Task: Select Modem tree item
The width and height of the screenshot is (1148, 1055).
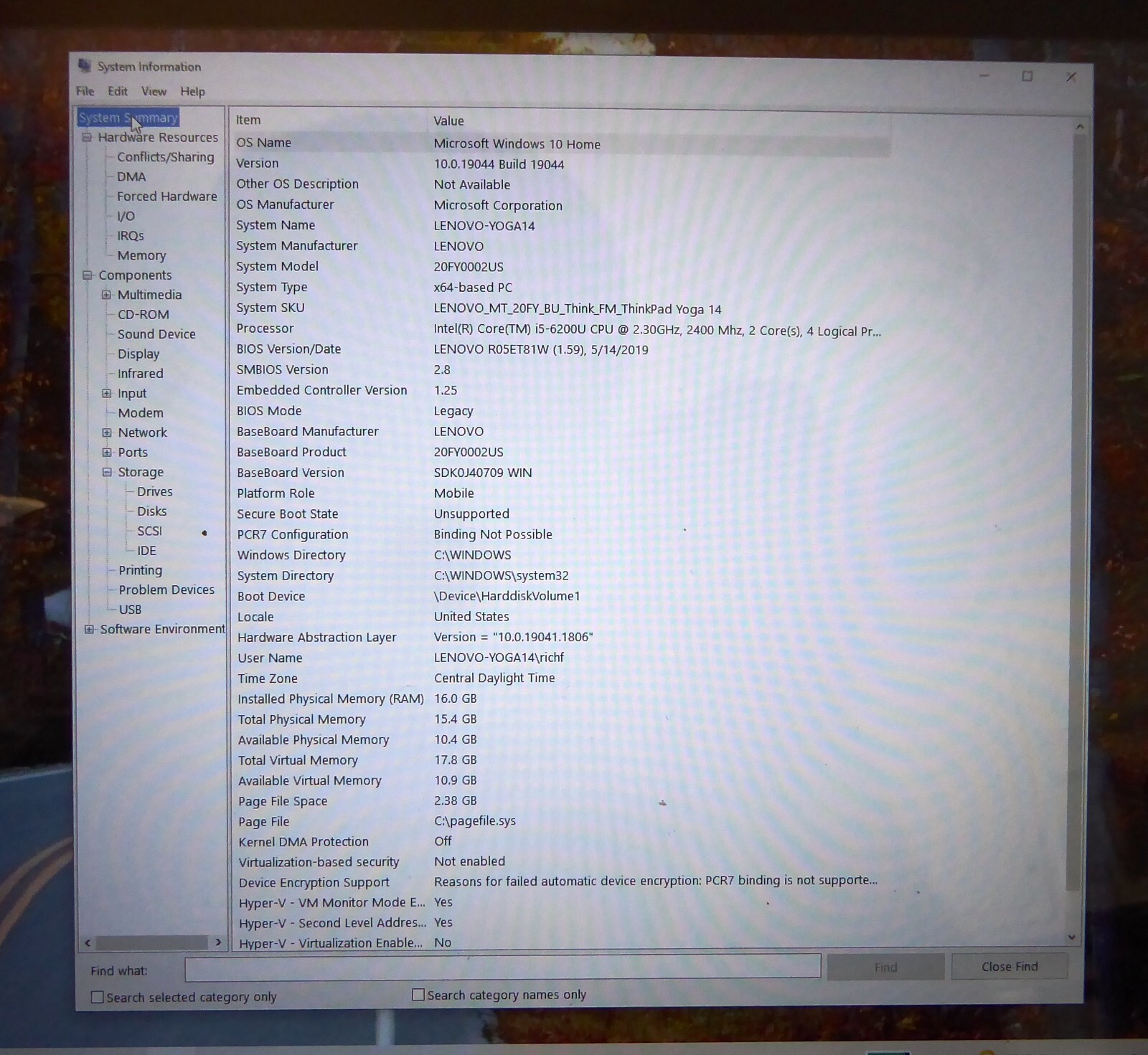Action: (x=141, y=413)
